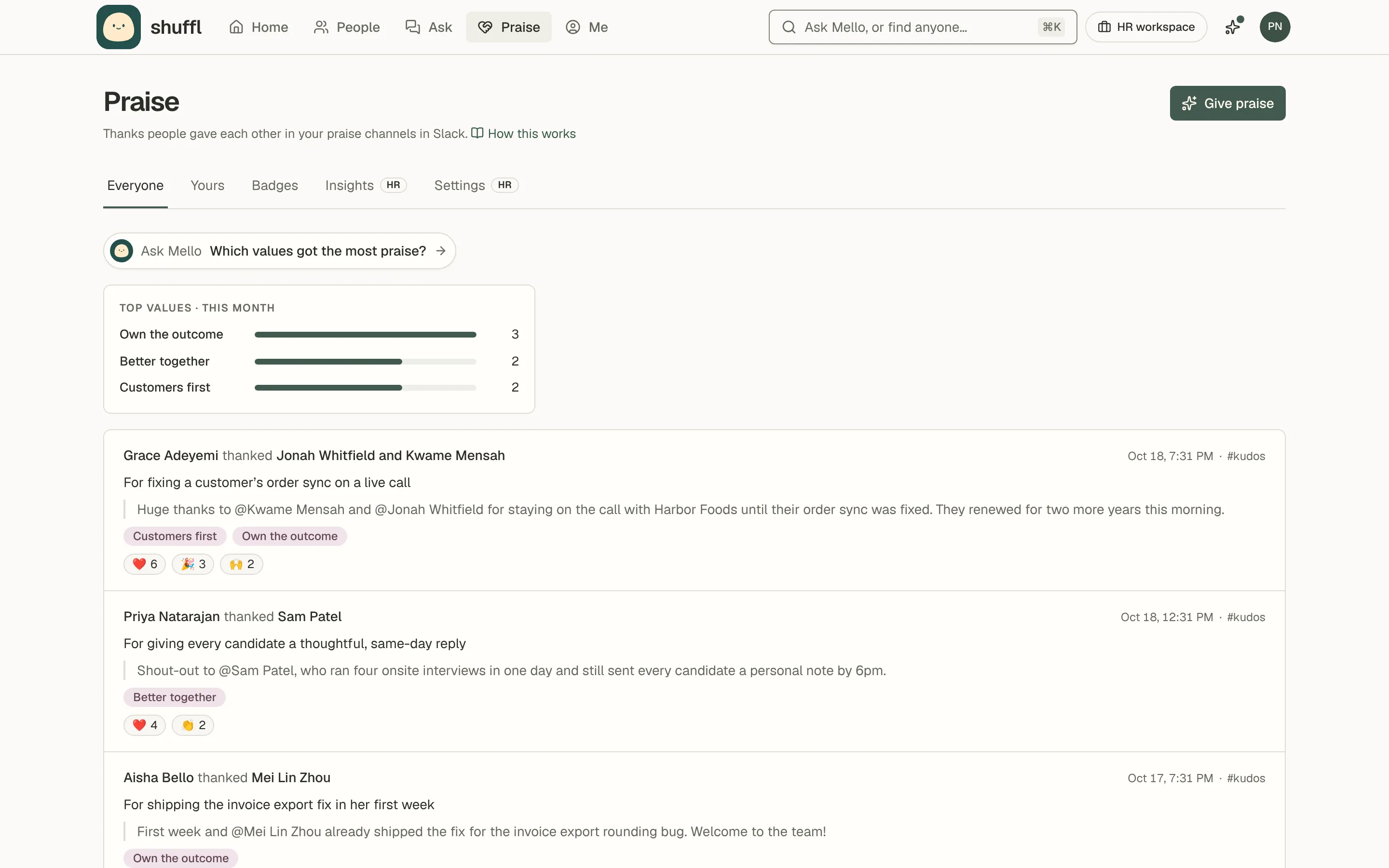This screenshot has height=868, width=1389.
Task: Toggle the clapping reaction on Sam Patel's praise
Action: point(193,725)
